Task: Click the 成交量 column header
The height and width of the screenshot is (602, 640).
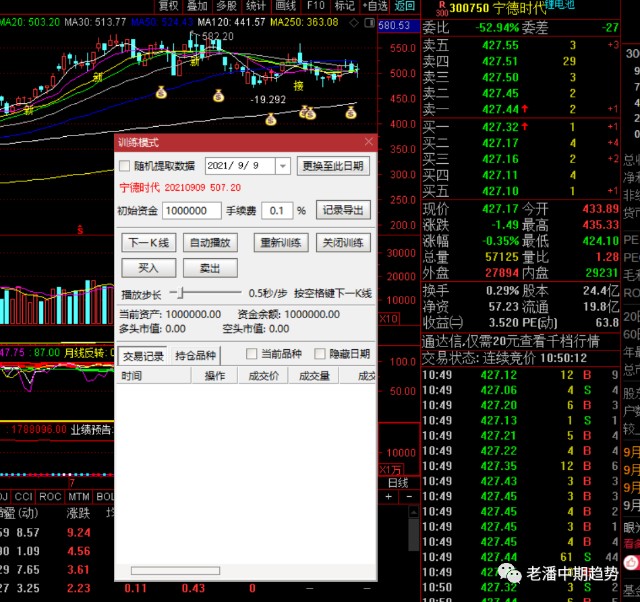Action: tap(313, 375)
